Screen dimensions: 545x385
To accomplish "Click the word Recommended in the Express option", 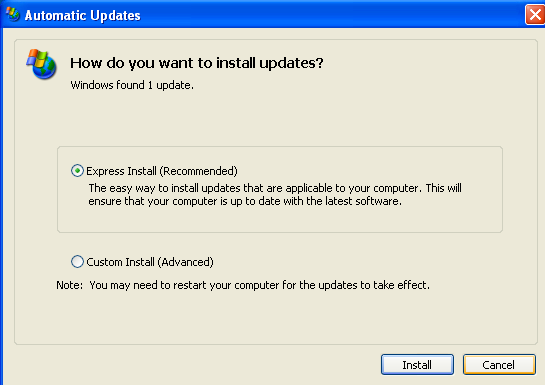I will 199,171.
